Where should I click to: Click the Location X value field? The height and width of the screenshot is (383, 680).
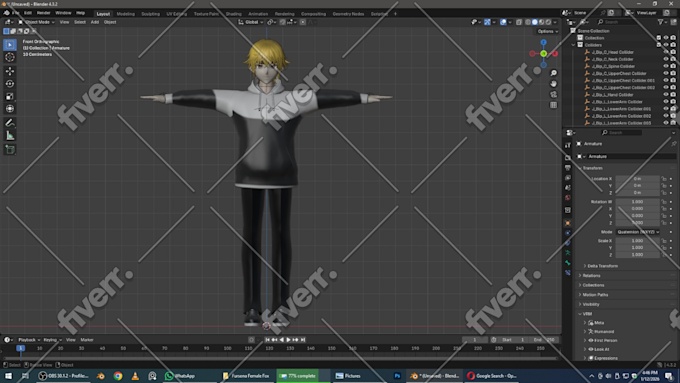click(x=638, y=179)
